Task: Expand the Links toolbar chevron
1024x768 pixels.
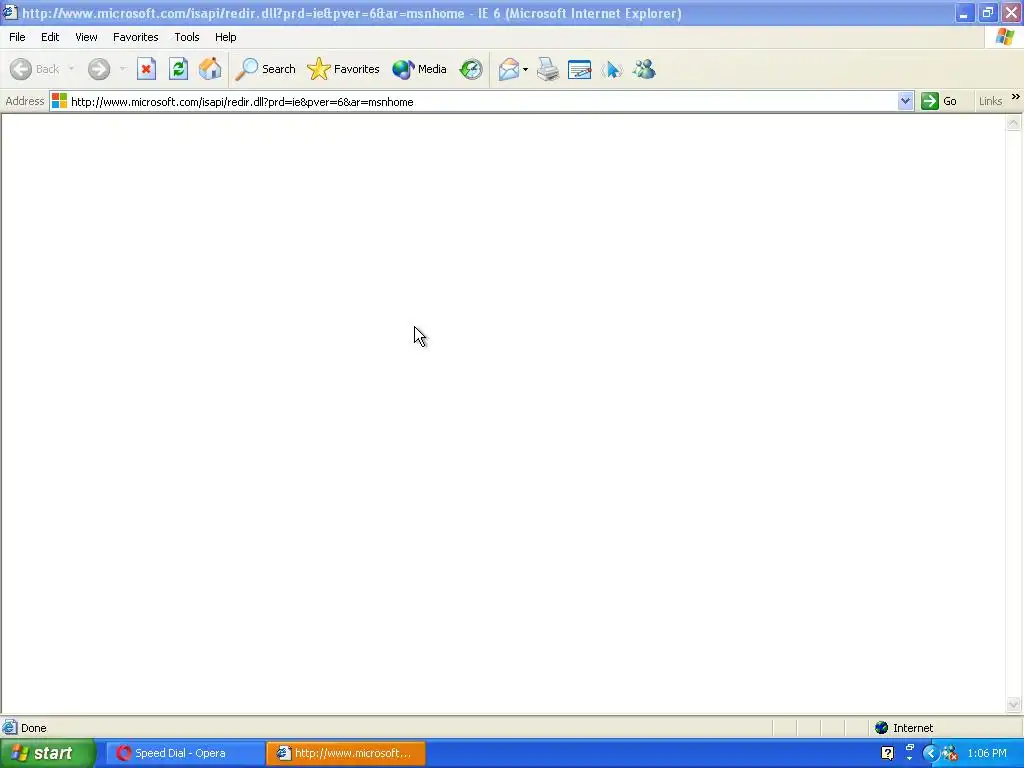Action: pyautogui.click(x=1016, y=97)
